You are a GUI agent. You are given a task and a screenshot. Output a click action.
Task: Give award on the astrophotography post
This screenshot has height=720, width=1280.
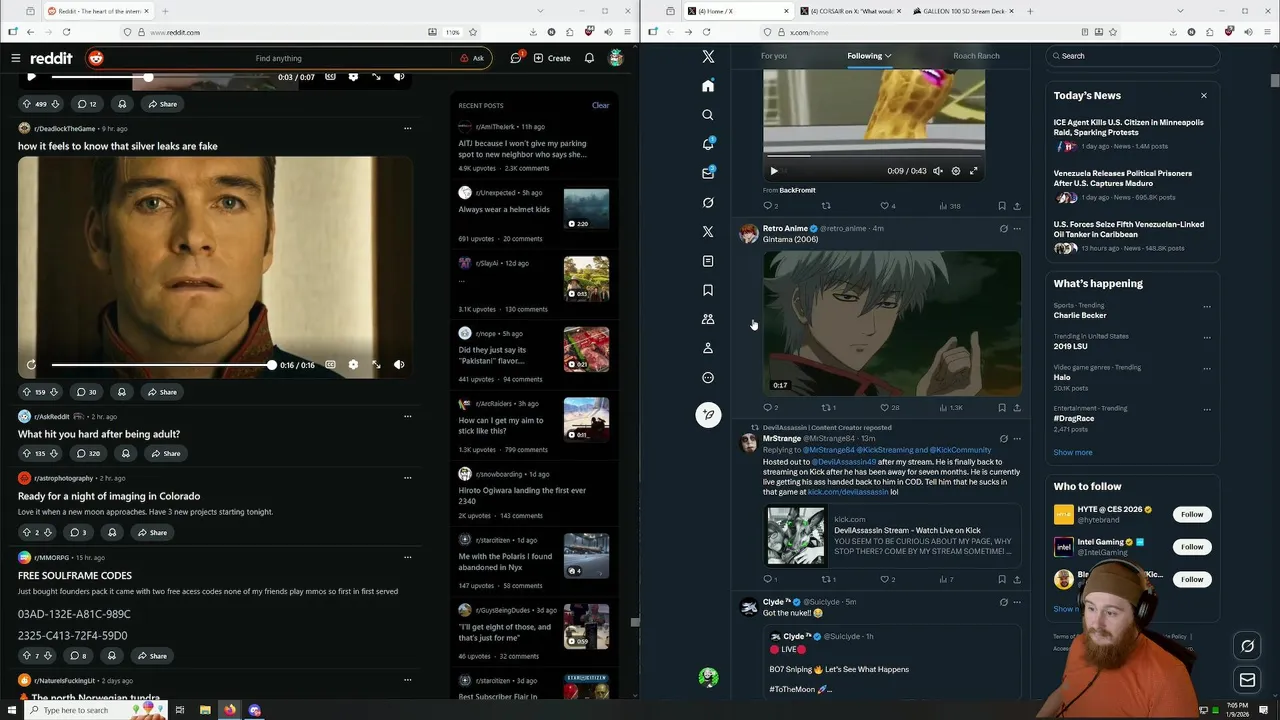[112, 532]
